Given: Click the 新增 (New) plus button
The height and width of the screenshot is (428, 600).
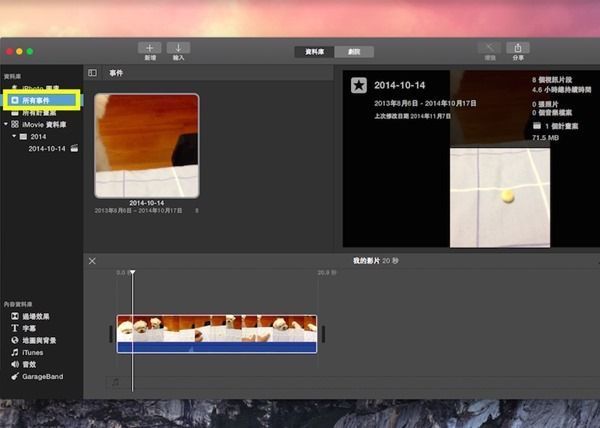Looking at the screenshot, I should tap(150, 48).
